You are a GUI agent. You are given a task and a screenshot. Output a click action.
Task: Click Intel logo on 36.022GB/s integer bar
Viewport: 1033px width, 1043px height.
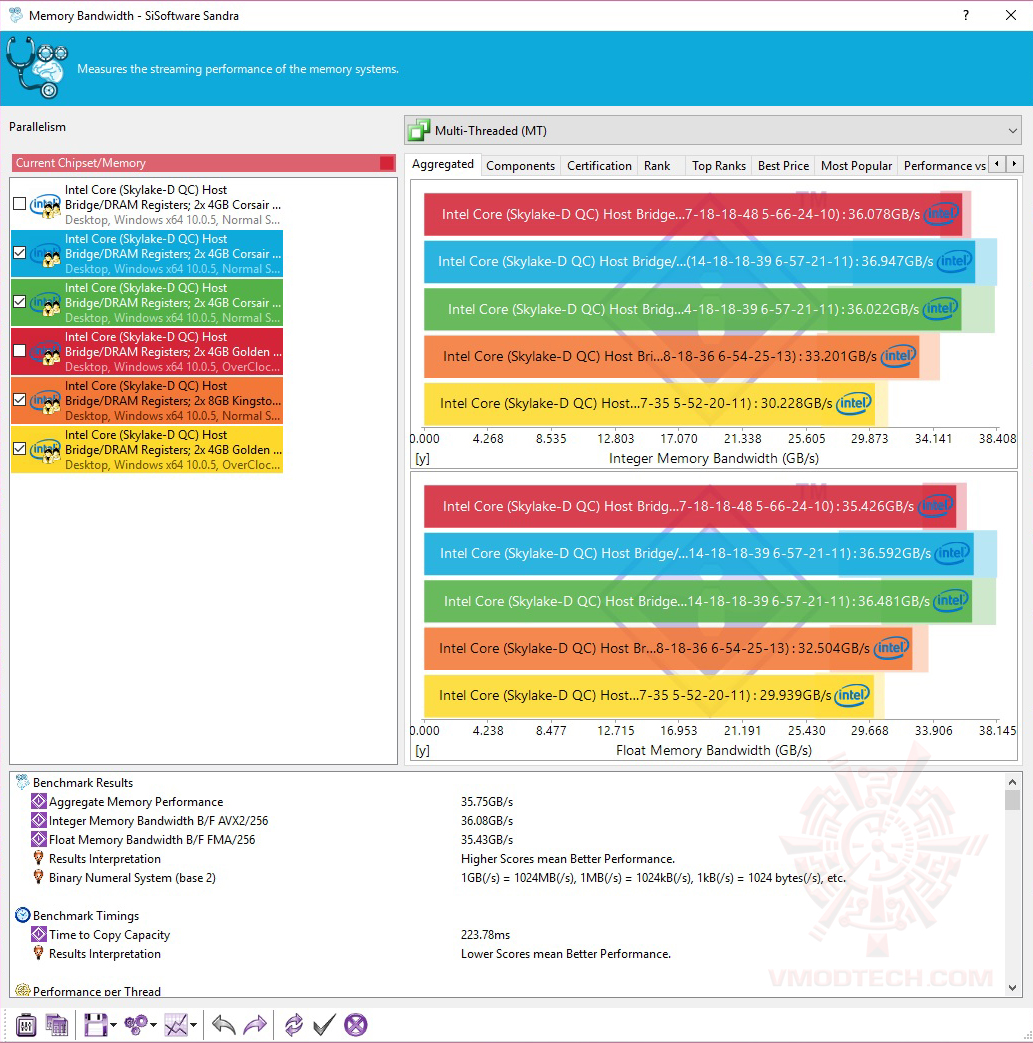(941, 309)
